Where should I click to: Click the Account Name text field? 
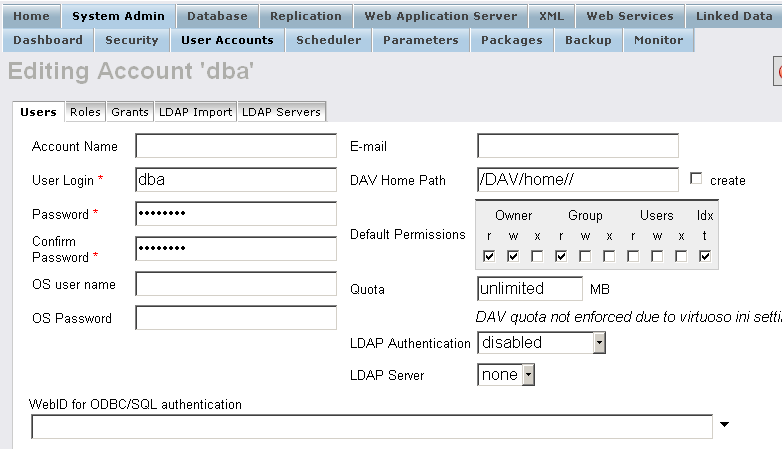point(236,146)
